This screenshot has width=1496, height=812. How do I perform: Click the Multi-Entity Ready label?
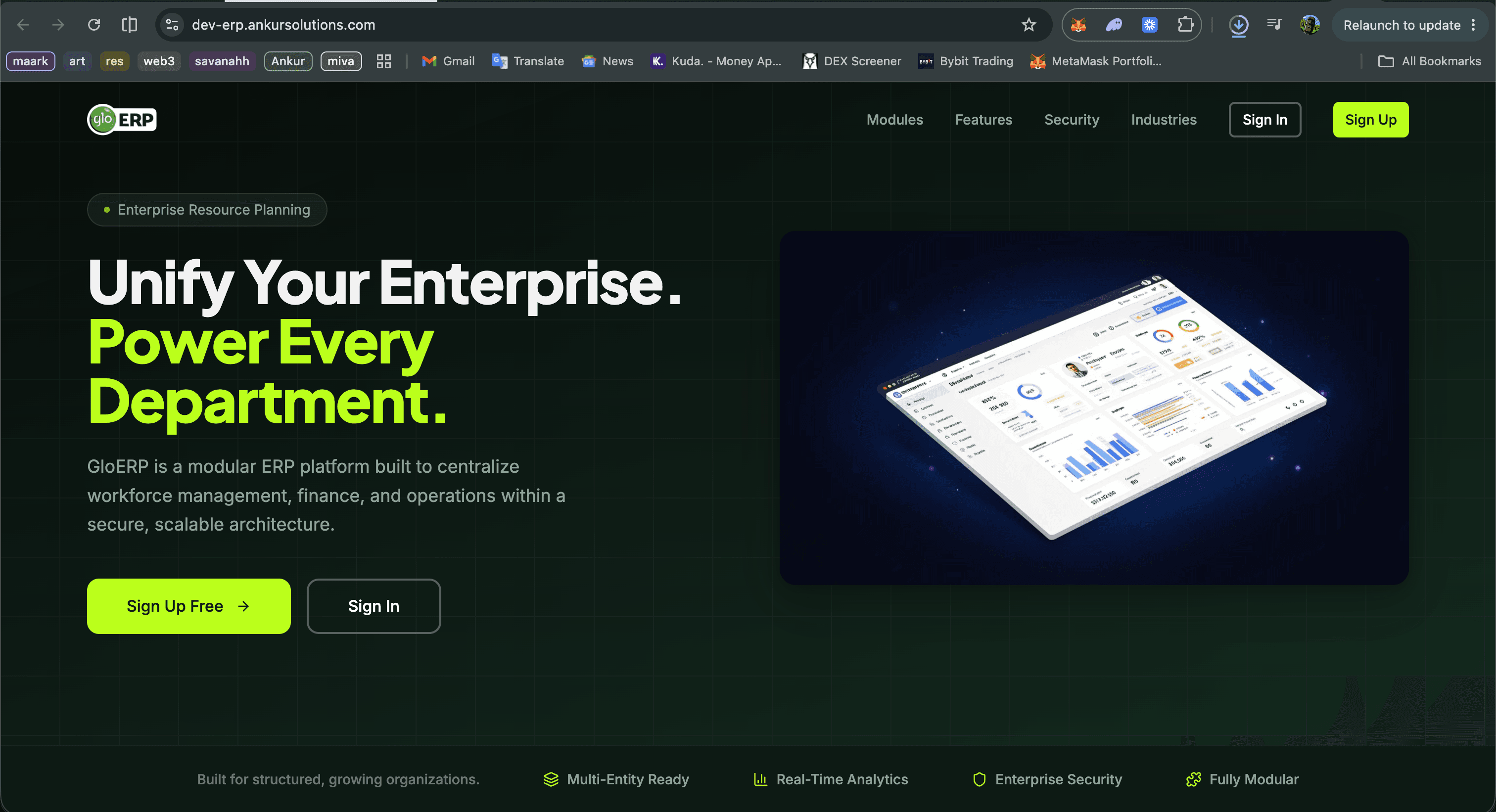(628, 779)
